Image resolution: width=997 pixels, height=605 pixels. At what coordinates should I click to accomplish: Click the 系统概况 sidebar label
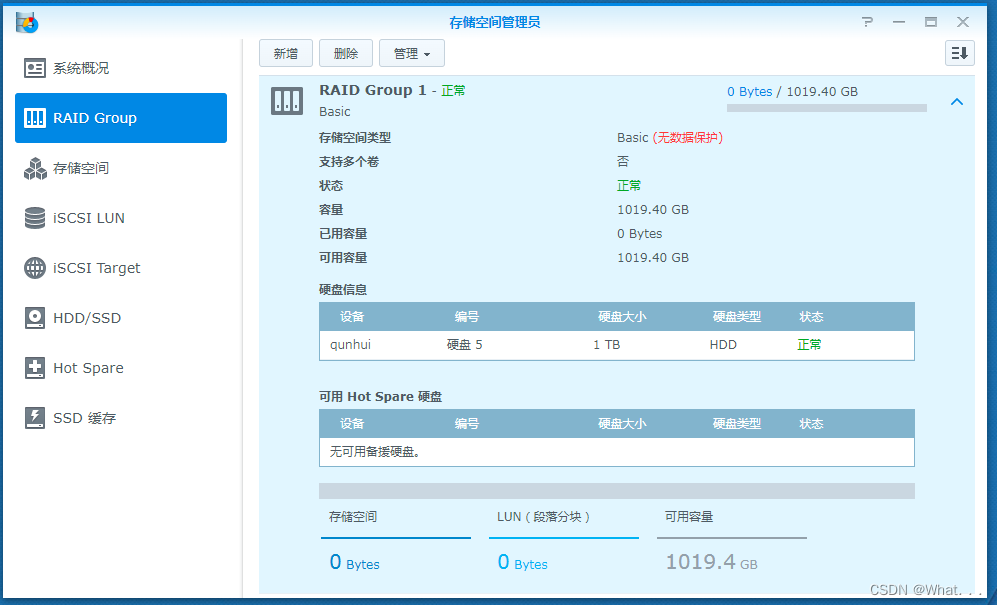click(x=81, y=68)
